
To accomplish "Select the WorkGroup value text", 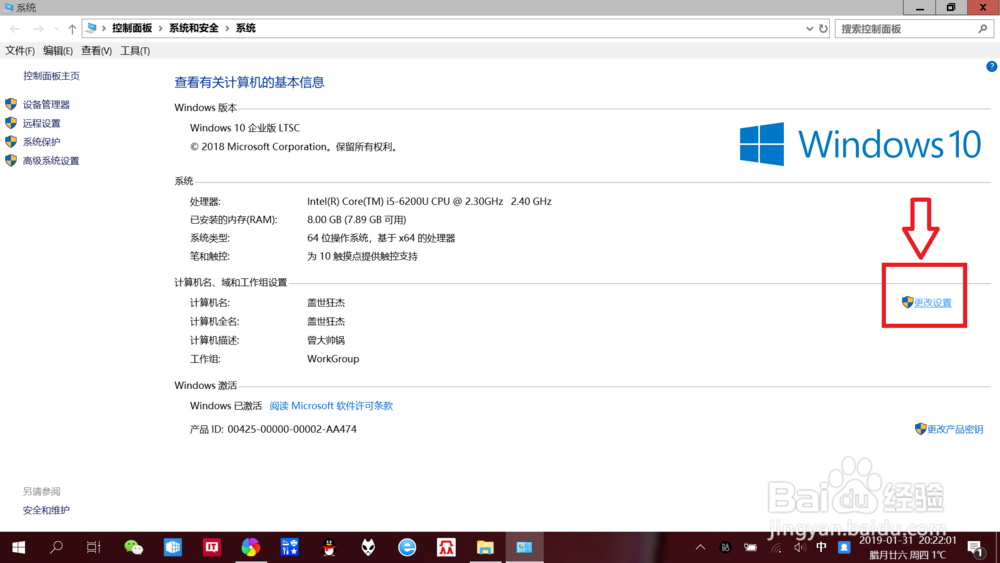I will pos(333,359).
